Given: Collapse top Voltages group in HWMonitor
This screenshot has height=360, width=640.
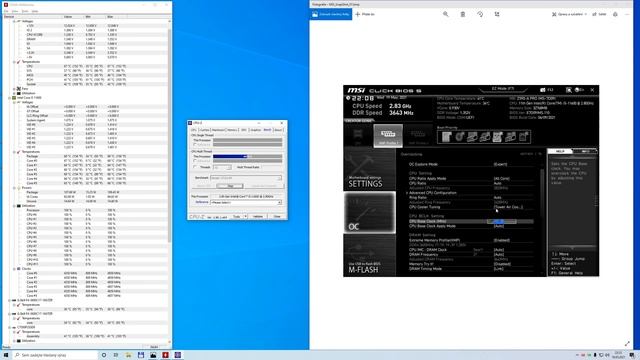Looking at the screenshot, I should coord(14,21).
